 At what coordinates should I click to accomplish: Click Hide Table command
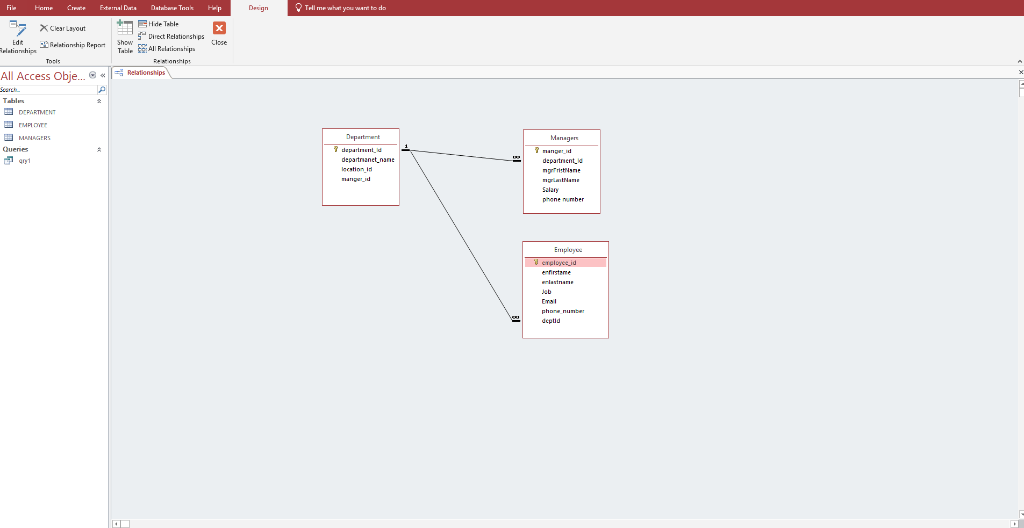159,24
